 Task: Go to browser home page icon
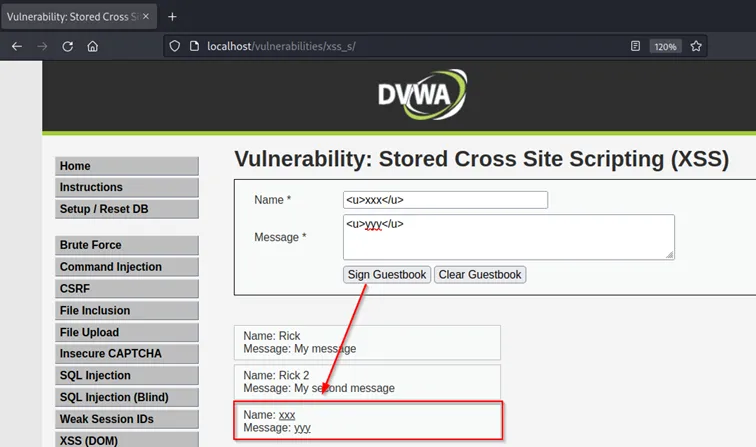(93, 46)
